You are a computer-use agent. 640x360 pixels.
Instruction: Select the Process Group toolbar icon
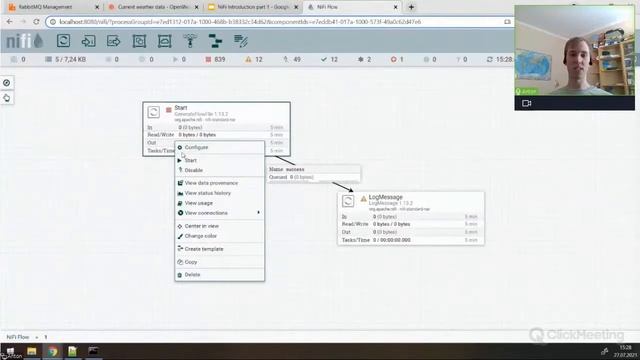coord(139,41)
